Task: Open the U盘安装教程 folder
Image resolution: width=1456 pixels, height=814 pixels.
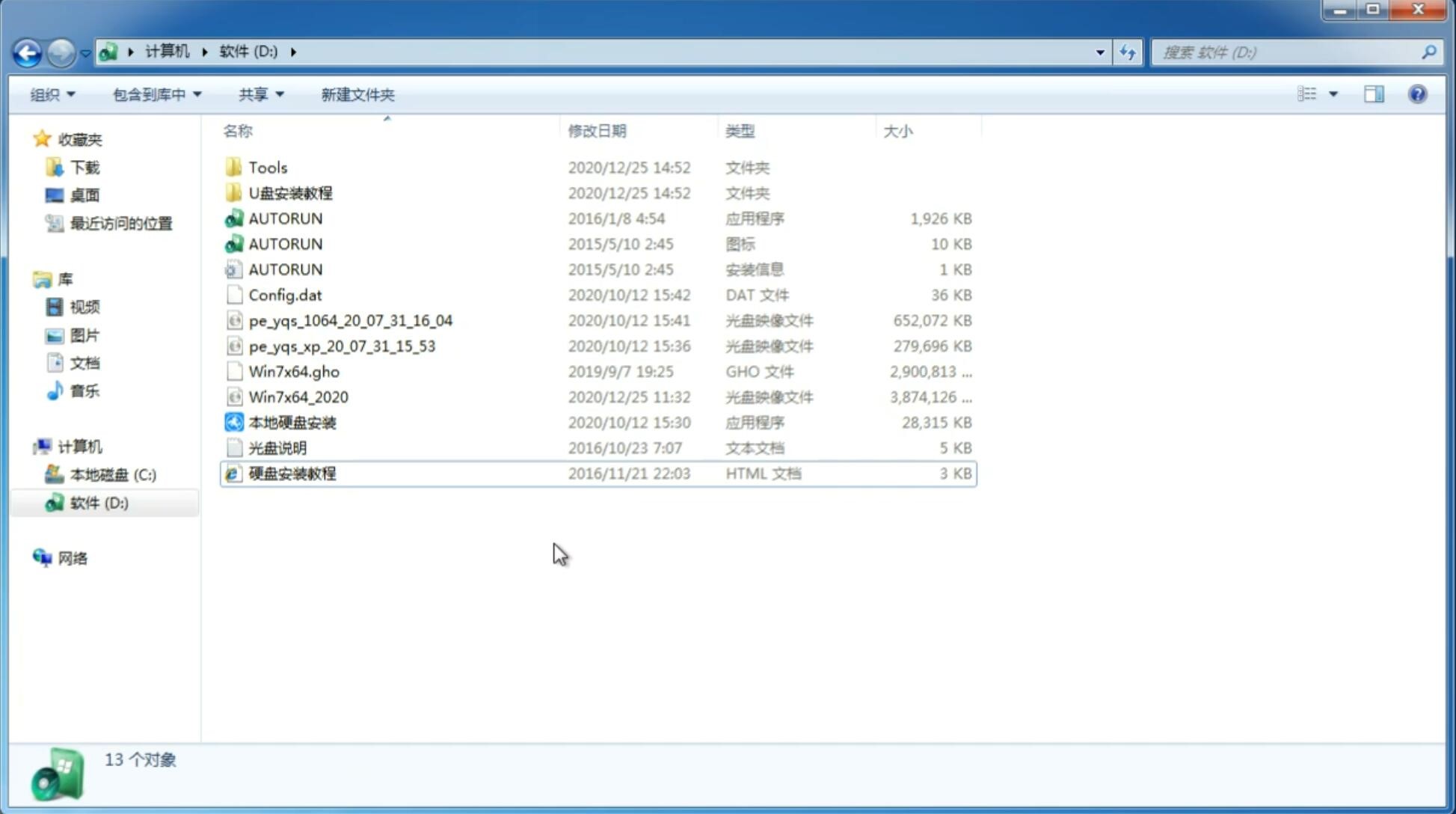Action: coord(289,193)
